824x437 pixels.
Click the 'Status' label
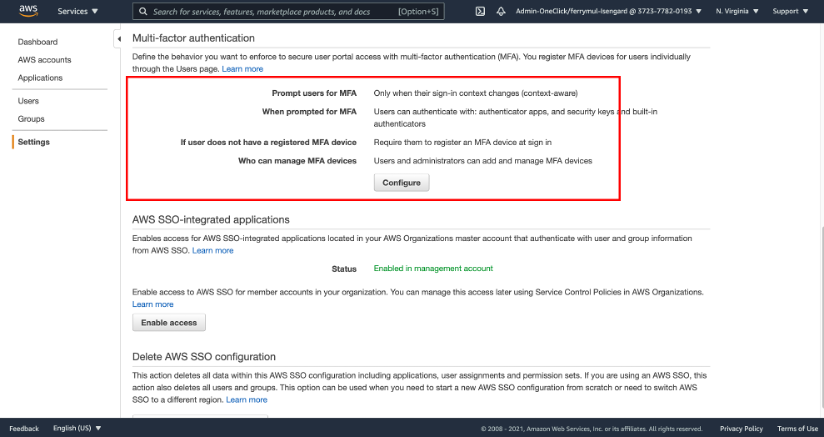tap(344, 269)
